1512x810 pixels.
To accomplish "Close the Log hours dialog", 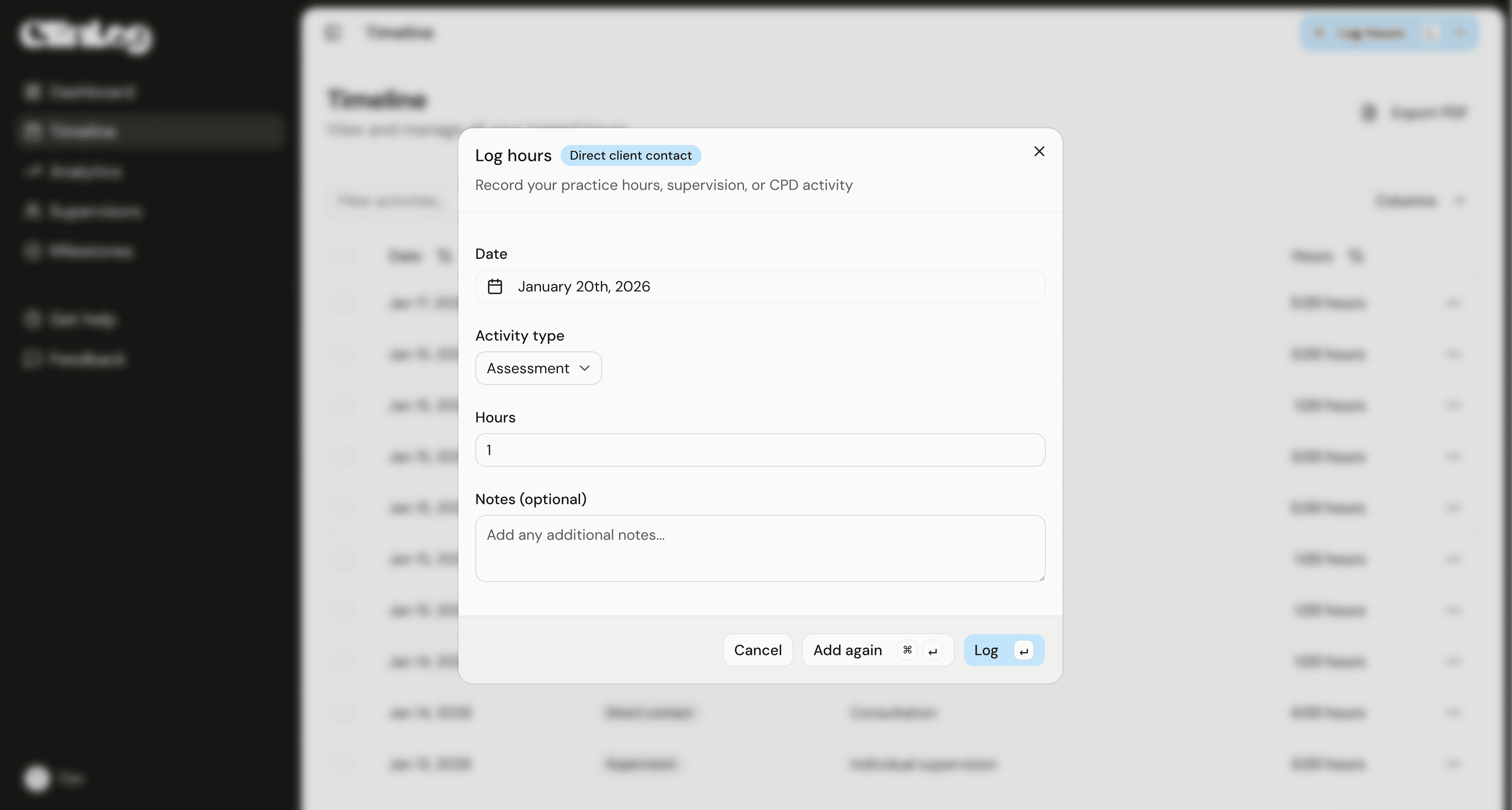I will tap(1039, 152).
